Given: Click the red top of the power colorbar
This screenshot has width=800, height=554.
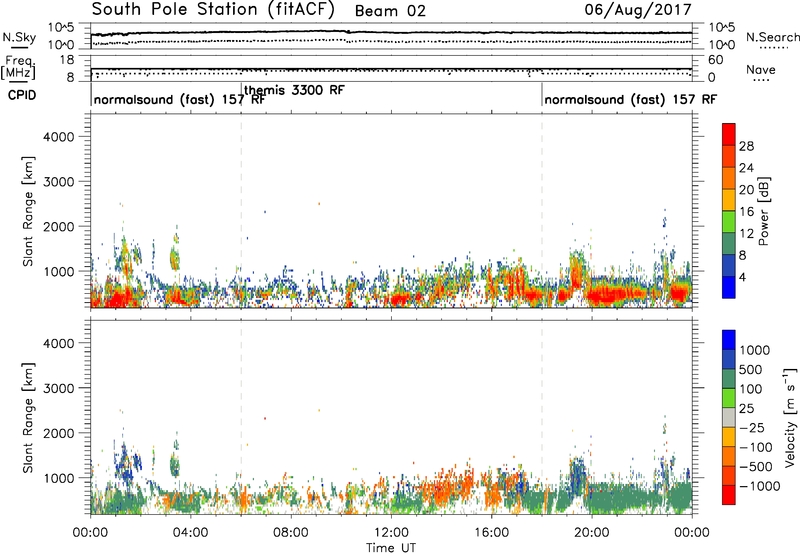Looking at the screenshot, I should tap(729, 134).
